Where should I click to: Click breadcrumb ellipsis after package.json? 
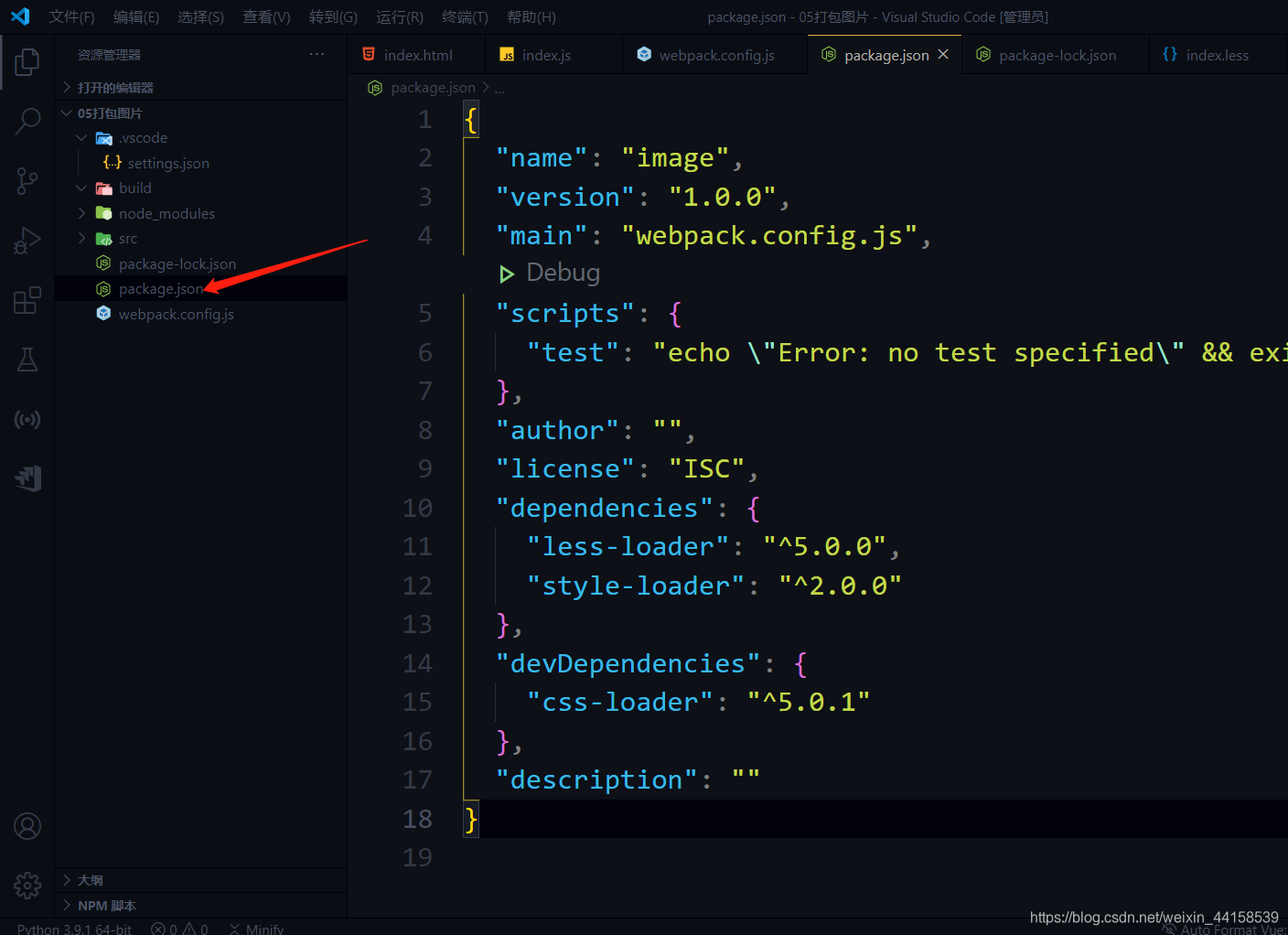499,88
